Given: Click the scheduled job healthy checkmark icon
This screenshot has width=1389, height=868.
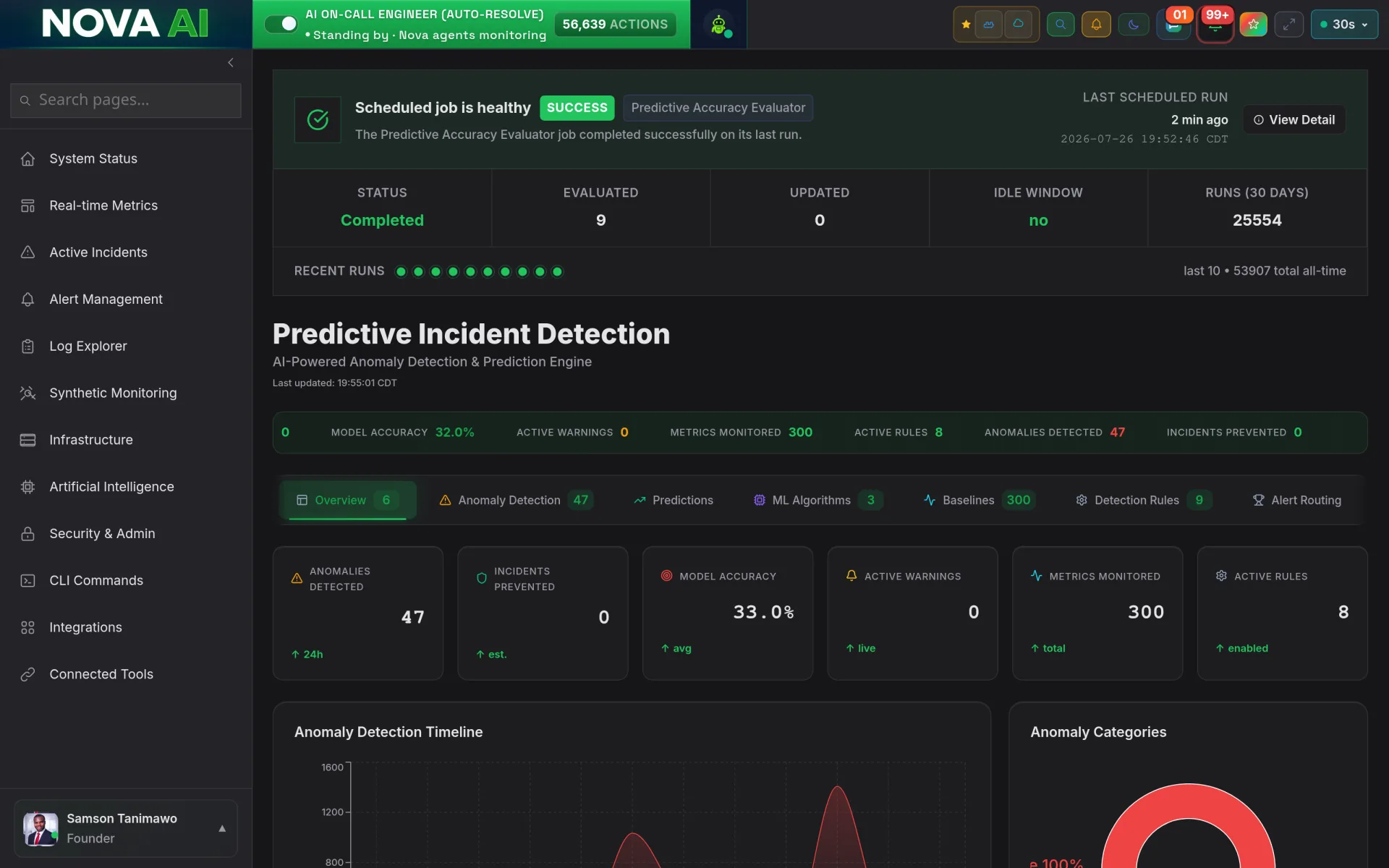Looking at the screenshot, I should 318,119.
